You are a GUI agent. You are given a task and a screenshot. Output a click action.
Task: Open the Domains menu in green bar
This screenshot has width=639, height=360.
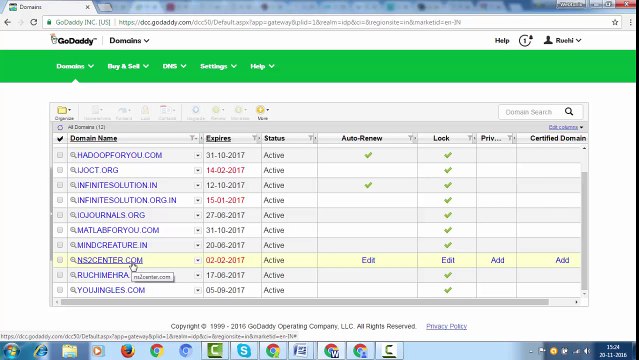[x=75, y=66]
